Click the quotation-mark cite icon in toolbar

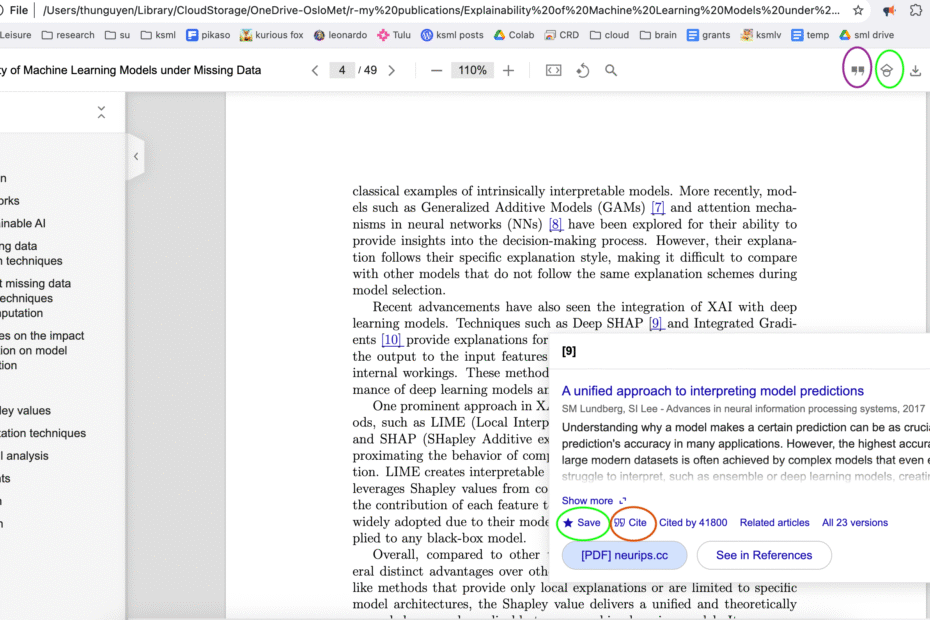point(857,72)
